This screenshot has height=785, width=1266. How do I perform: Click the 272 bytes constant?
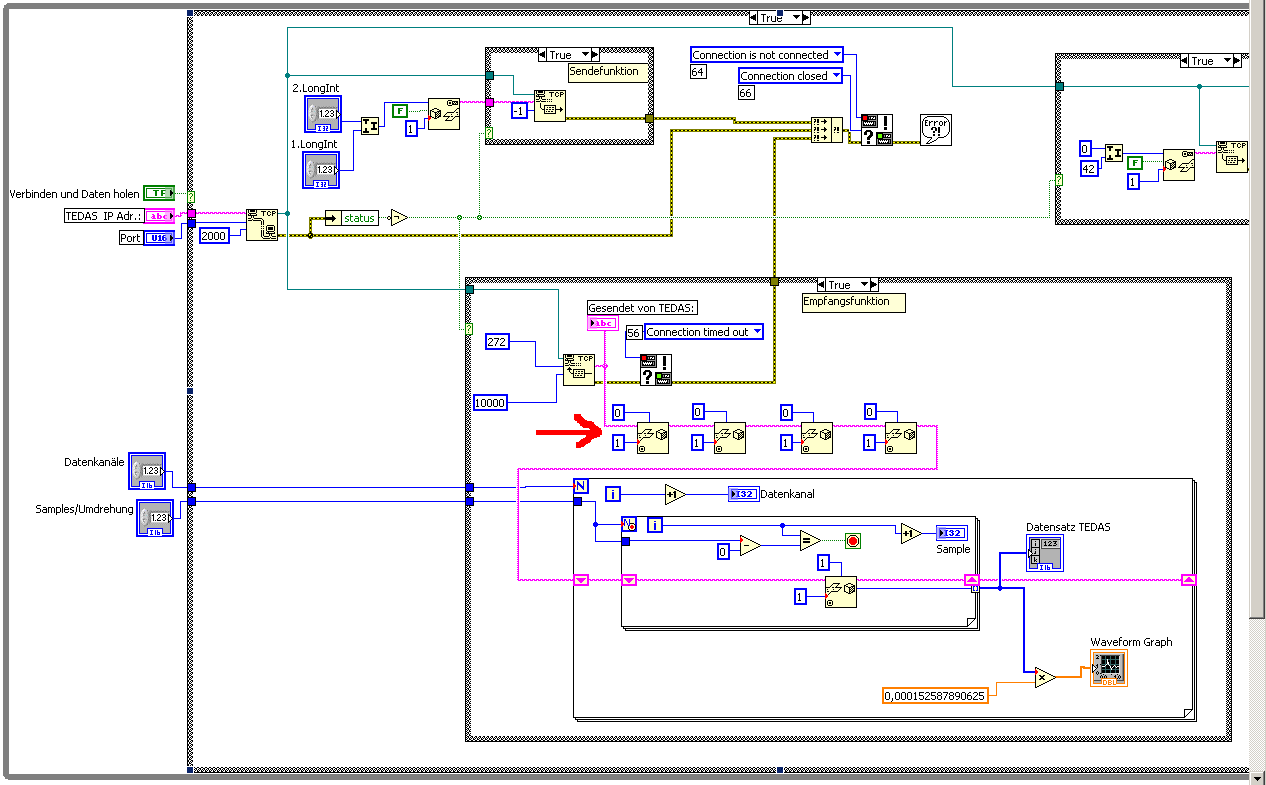point(497,342)
